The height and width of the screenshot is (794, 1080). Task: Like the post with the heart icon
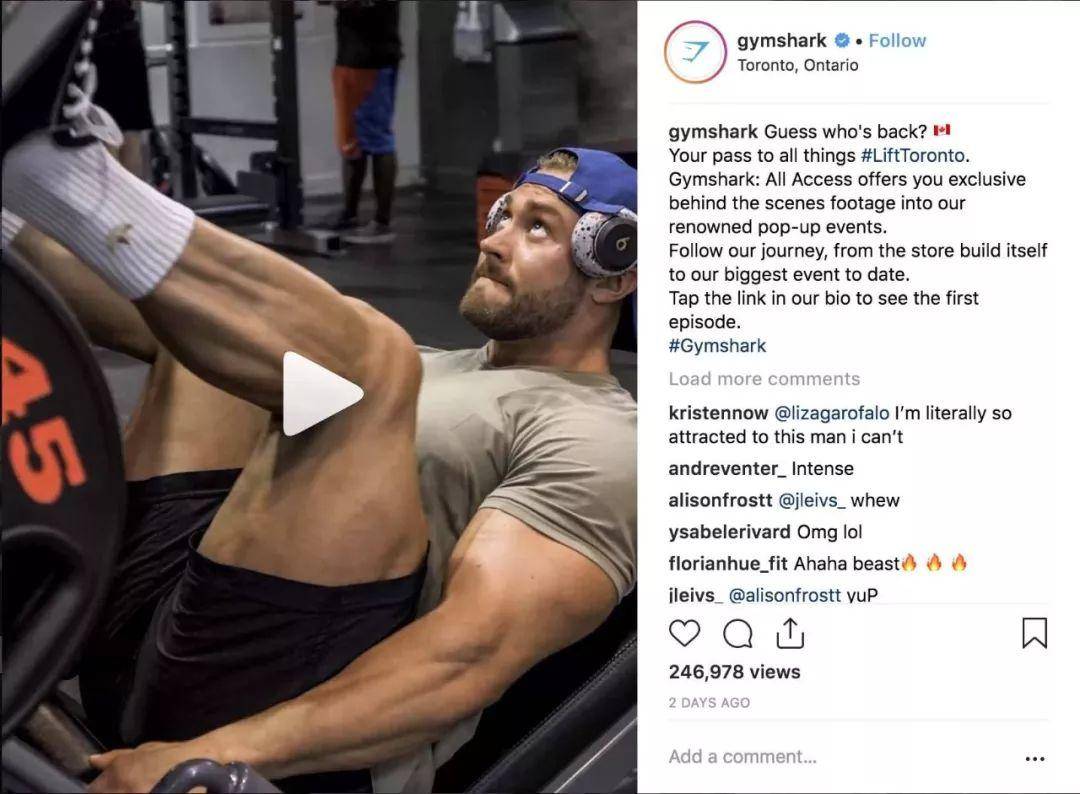pyautogui.click(x=684, y=634)
